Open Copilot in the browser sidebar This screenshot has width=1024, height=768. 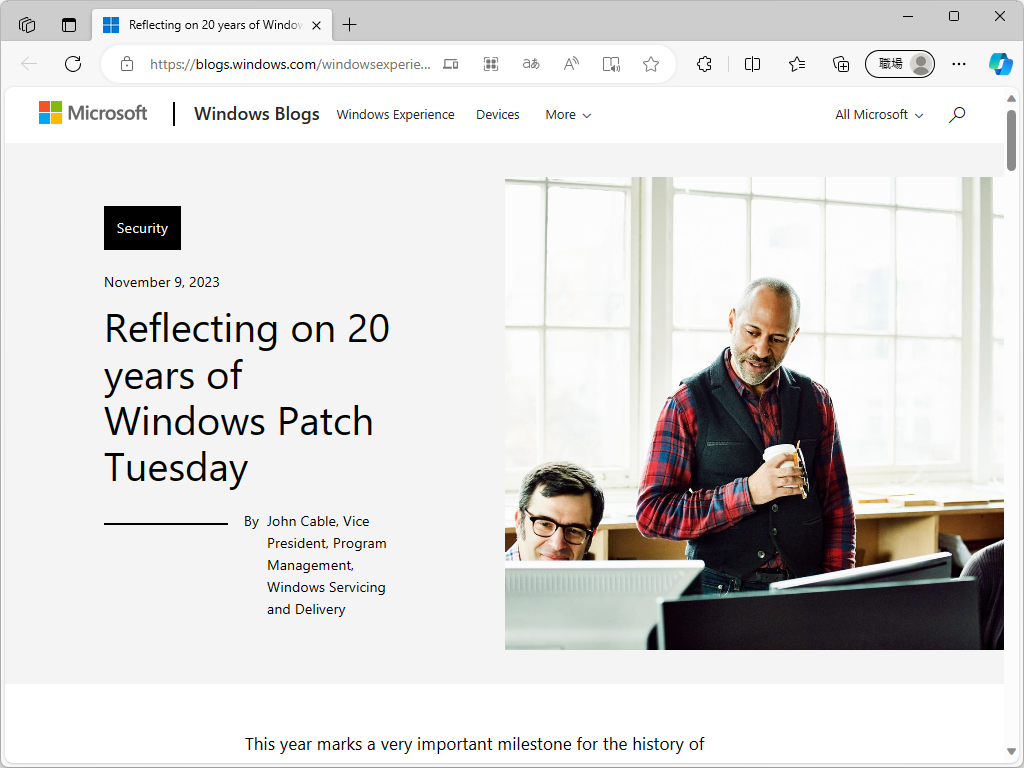click(1001, 63)
